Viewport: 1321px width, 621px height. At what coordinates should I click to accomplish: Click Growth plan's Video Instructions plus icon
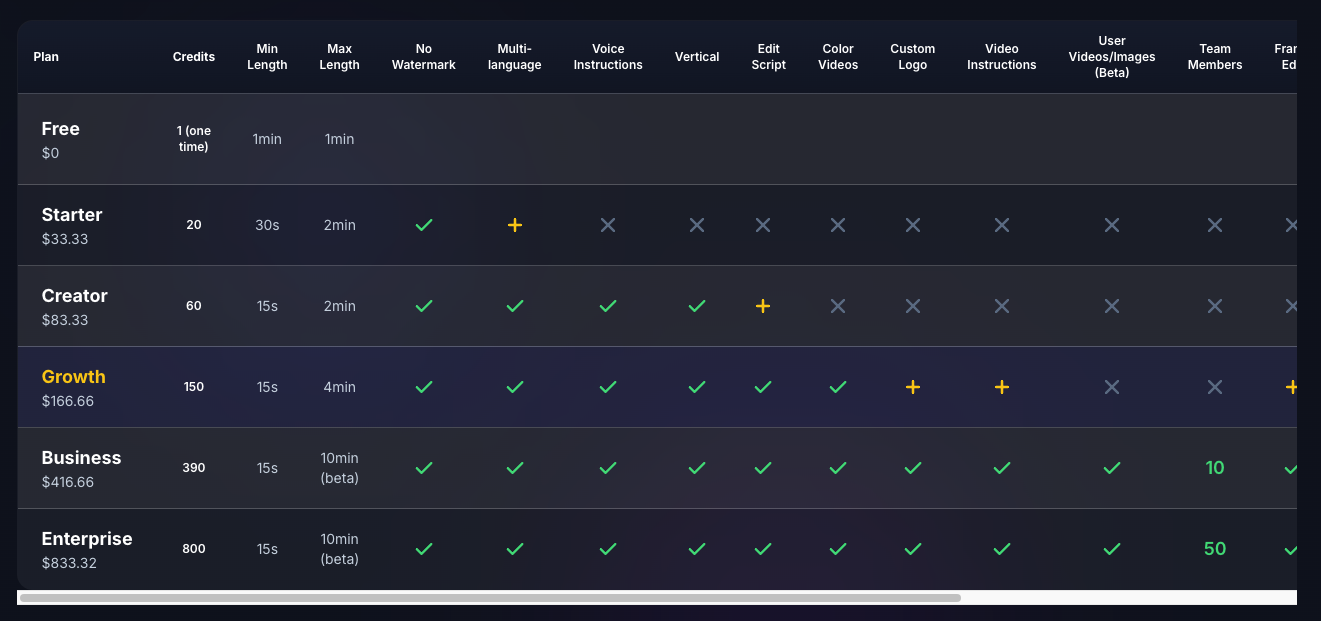tap(1002, 387)
